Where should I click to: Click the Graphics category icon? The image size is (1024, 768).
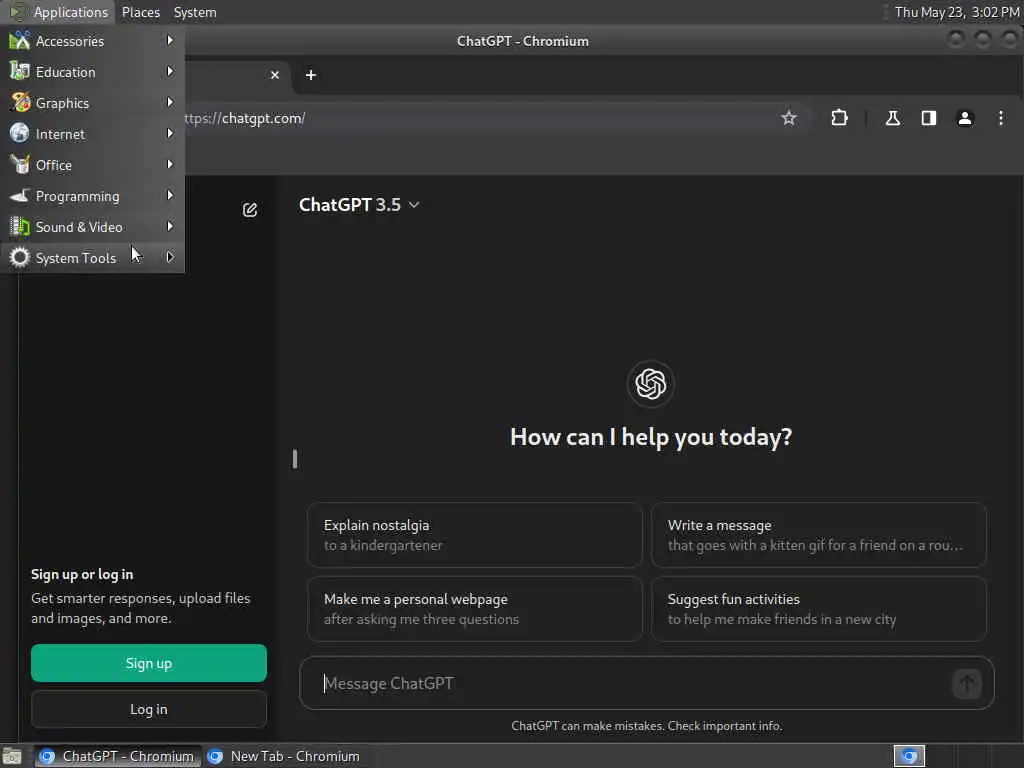click(x=20, y=103)
